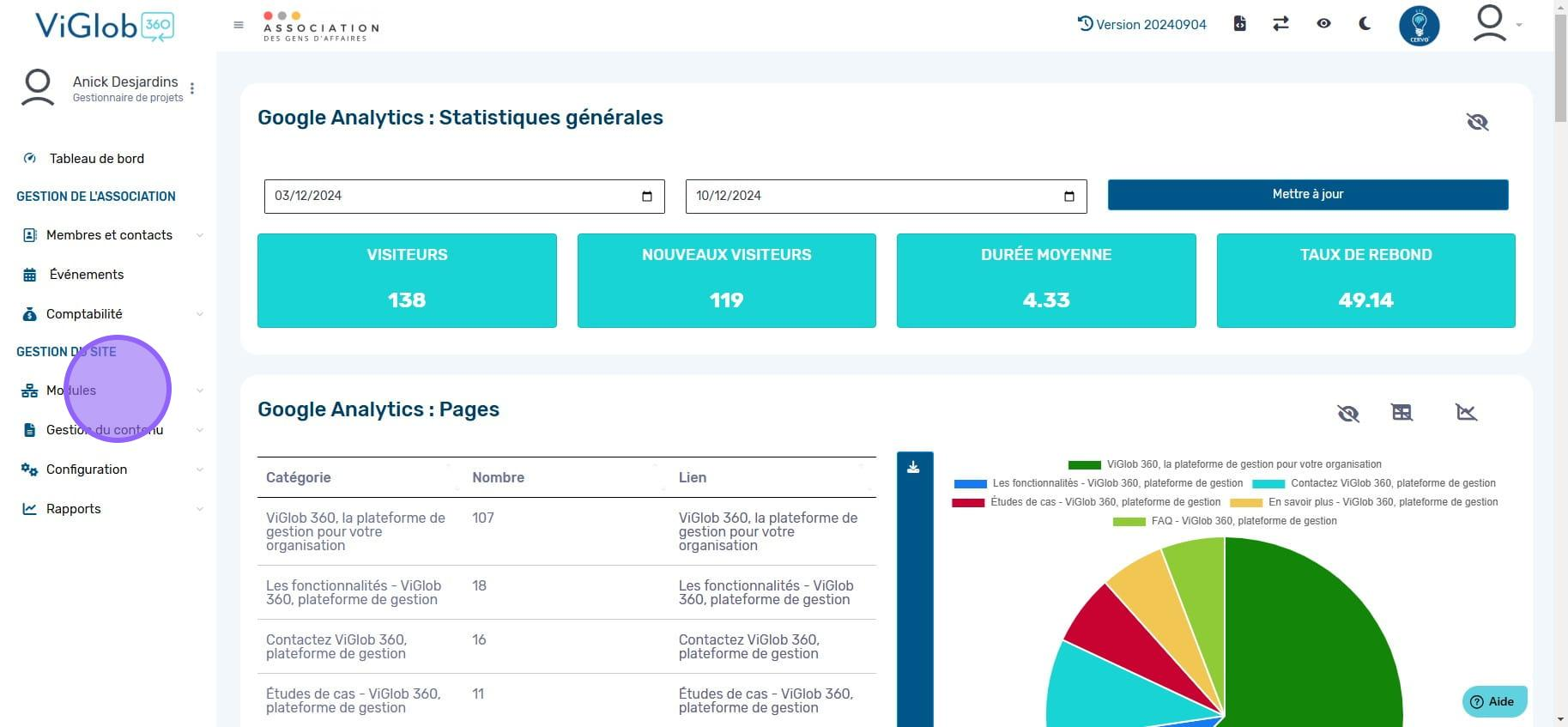Viewport: 1568px width, 727px height.
Task: Toggle the hamburger sidebar menu
Action: tap(239, 25)
